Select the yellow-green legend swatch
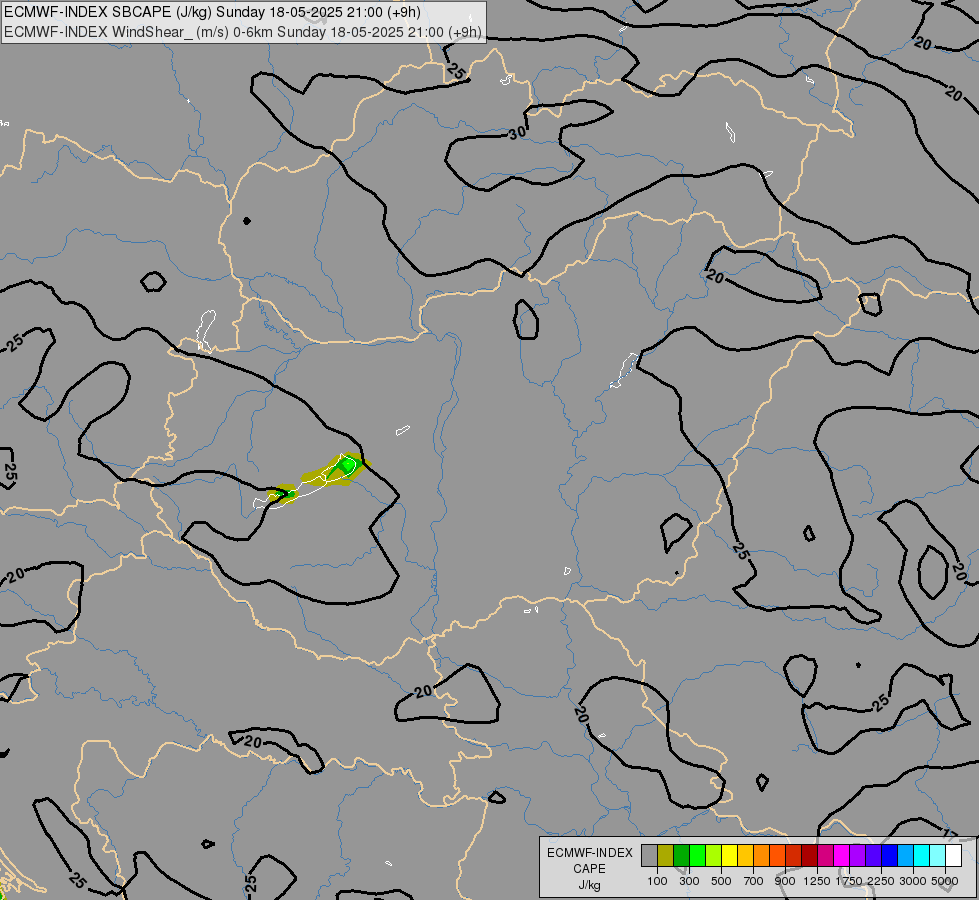Viewport: 979px width, 900px height. pos(714,856)
